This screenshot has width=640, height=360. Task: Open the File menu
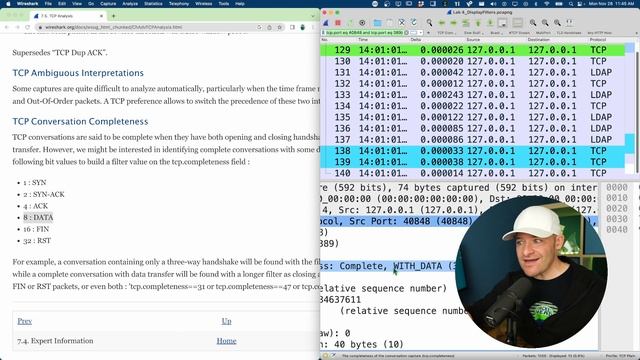[x=48, y=4]
